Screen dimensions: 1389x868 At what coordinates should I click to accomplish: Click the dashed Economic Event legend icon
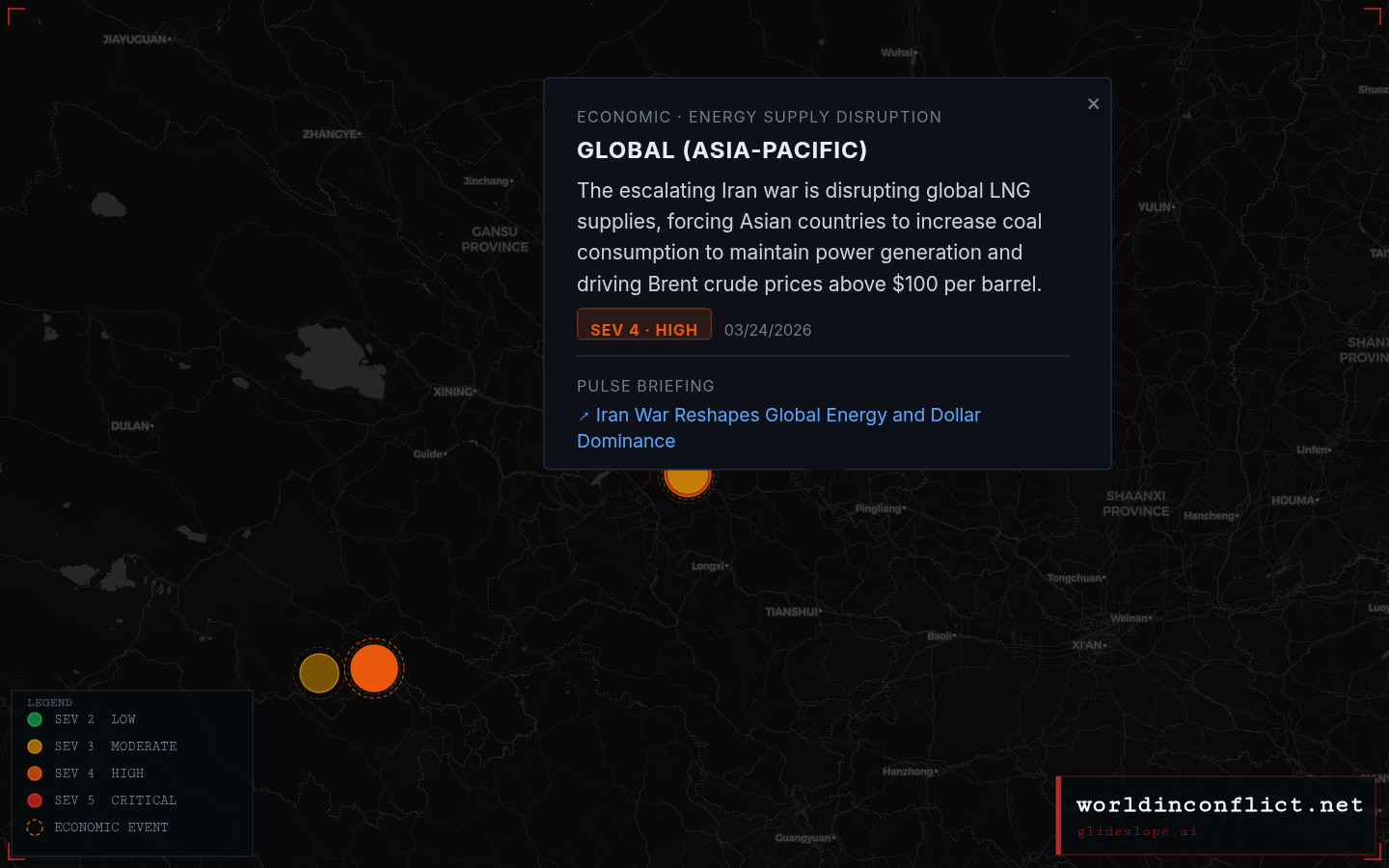[x=35, y=827]
